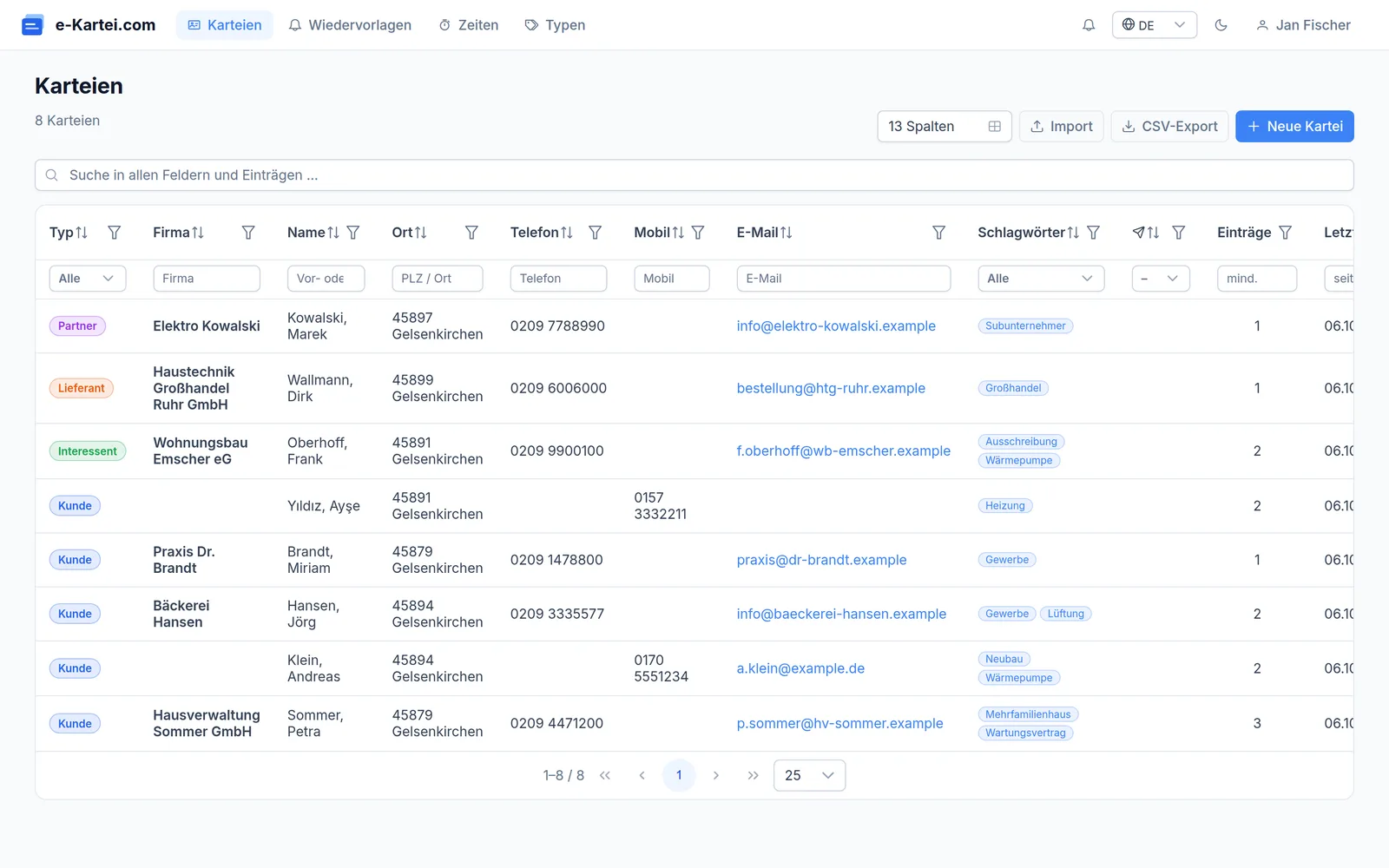Expand the Schlagwörter filter 'Alle' dropdown
Screen dimensions: 1389x868
1041,279
